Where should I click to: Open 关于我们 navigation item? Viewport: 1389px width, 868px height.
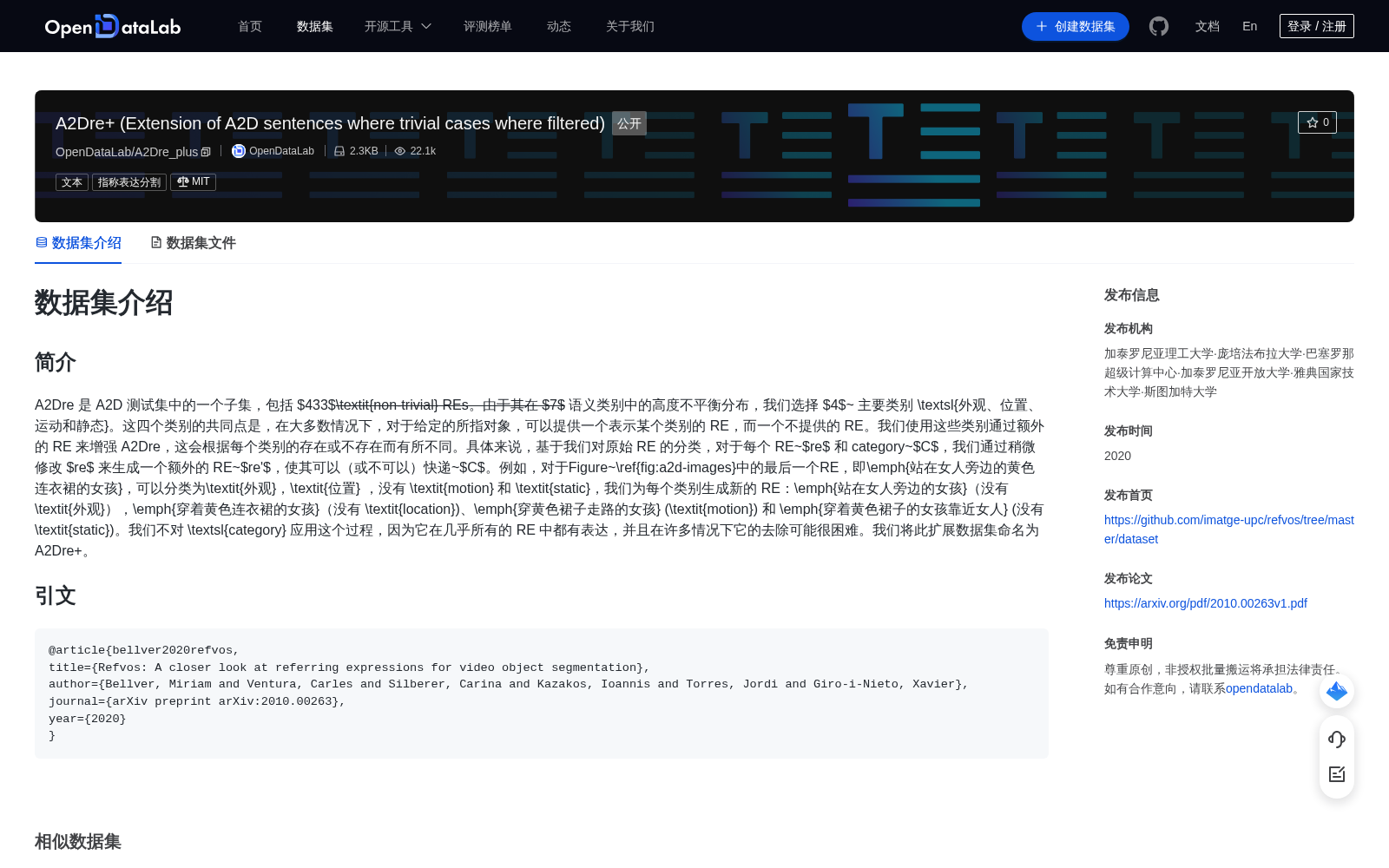click(x=630, y=26)
